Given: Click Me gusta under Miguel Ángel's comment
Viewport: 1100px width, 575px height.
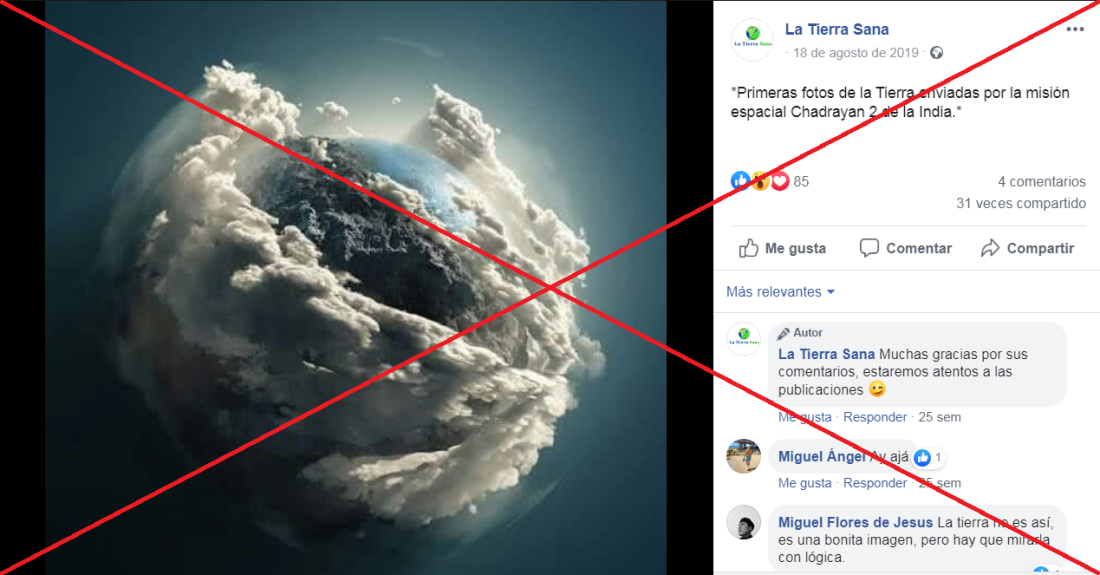Looking at the screenshot, I should [x=805, y=483].
